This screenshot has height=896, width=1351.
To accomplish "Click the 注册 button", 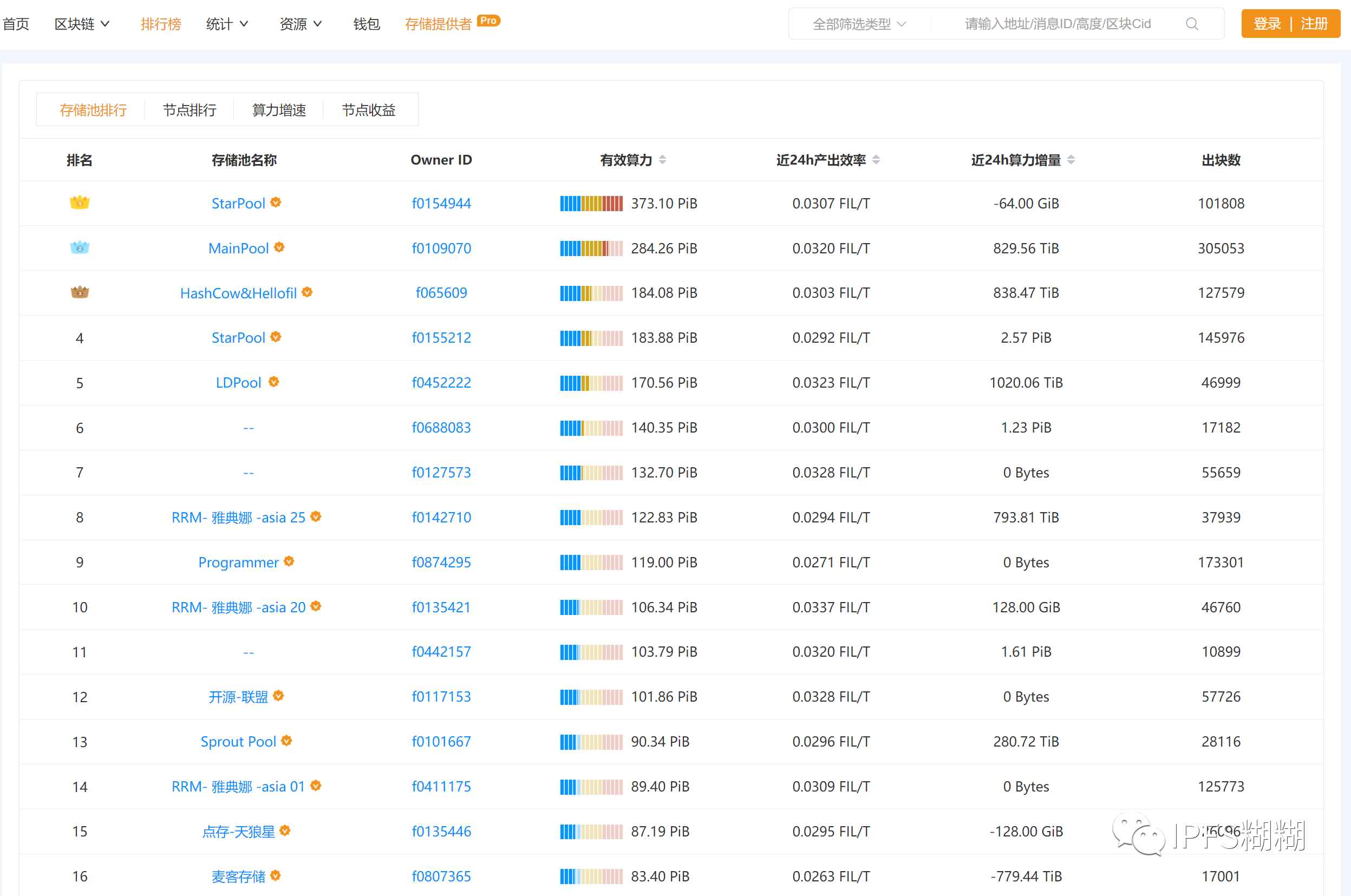I will click(x=1314, y=24).
